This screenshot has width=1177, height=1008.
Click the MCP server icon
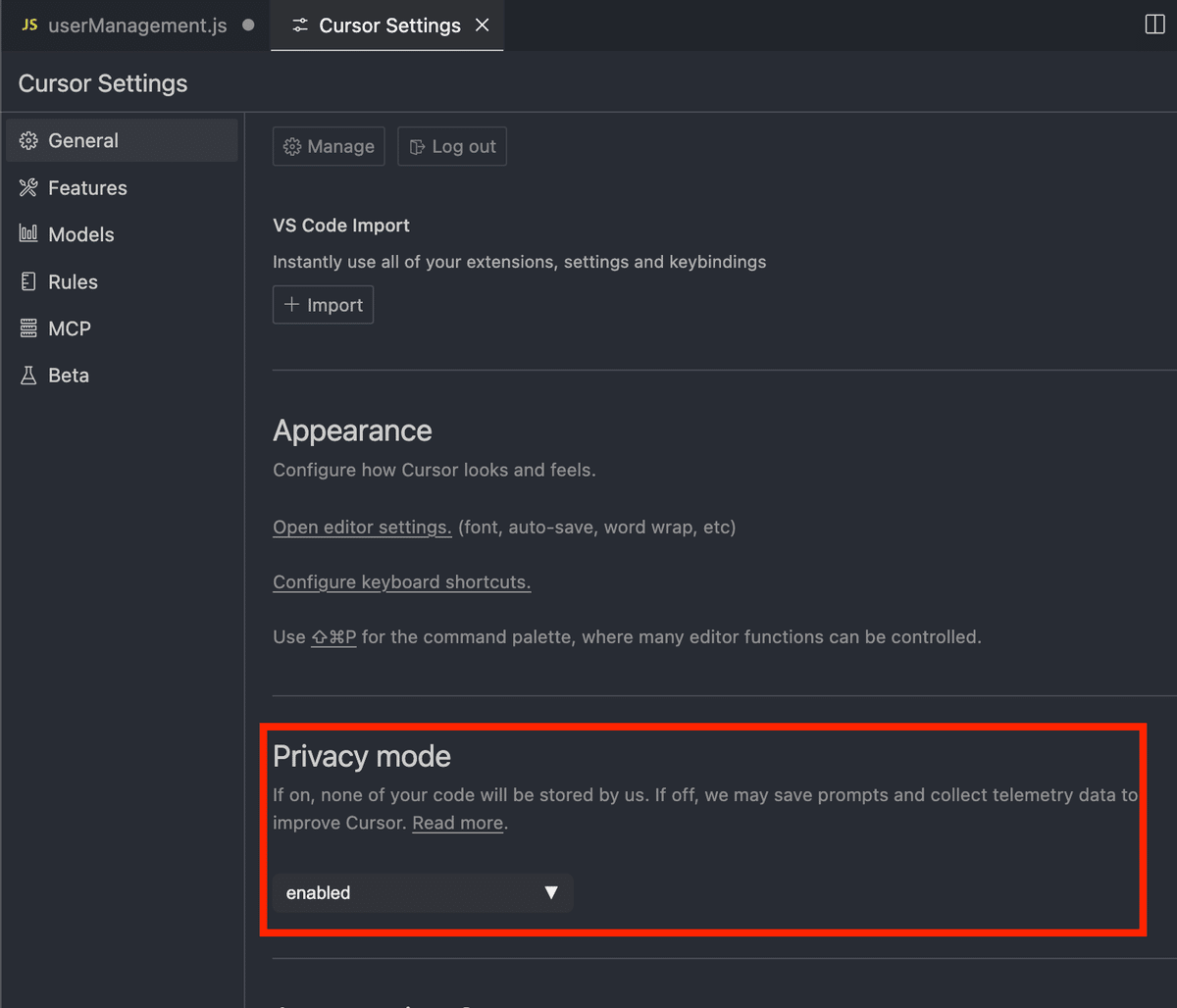[x=28, y=328]
